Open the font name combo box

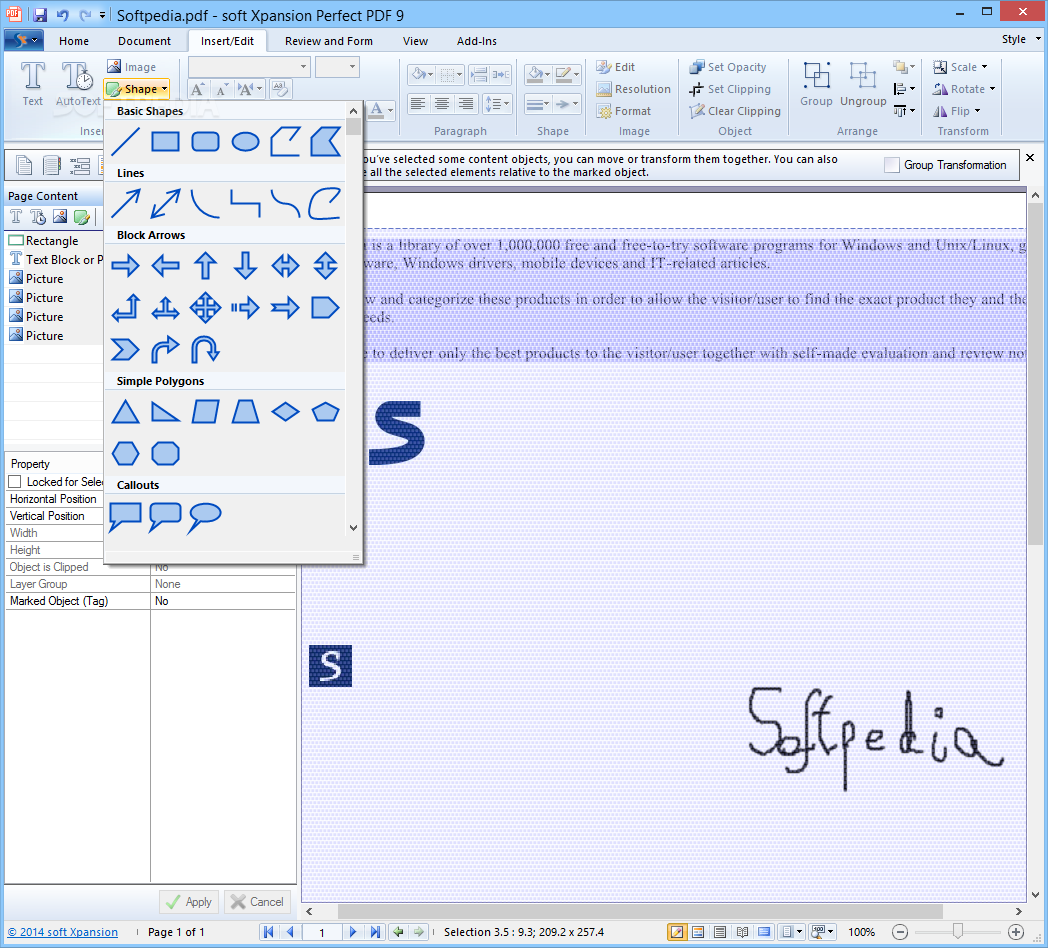[249, 67]
